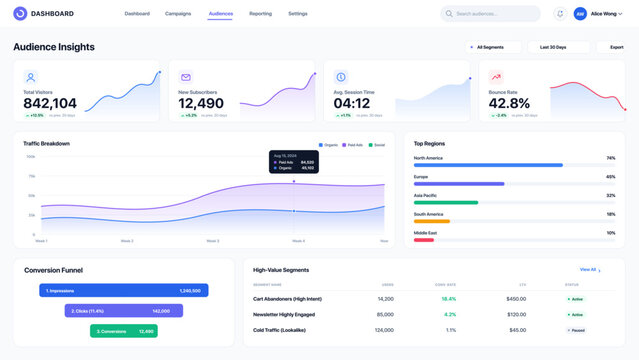
Task: Click the AW user avatar
Action: tap(580, 14)
